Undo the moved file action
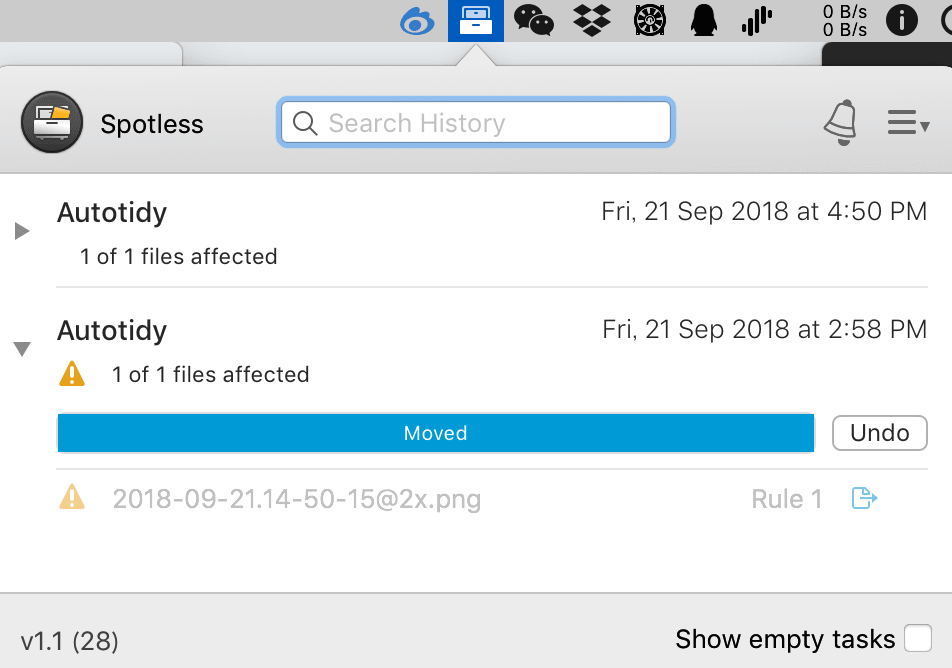The height and width of the screenshot is (668, 952). [x=879, y=433]
